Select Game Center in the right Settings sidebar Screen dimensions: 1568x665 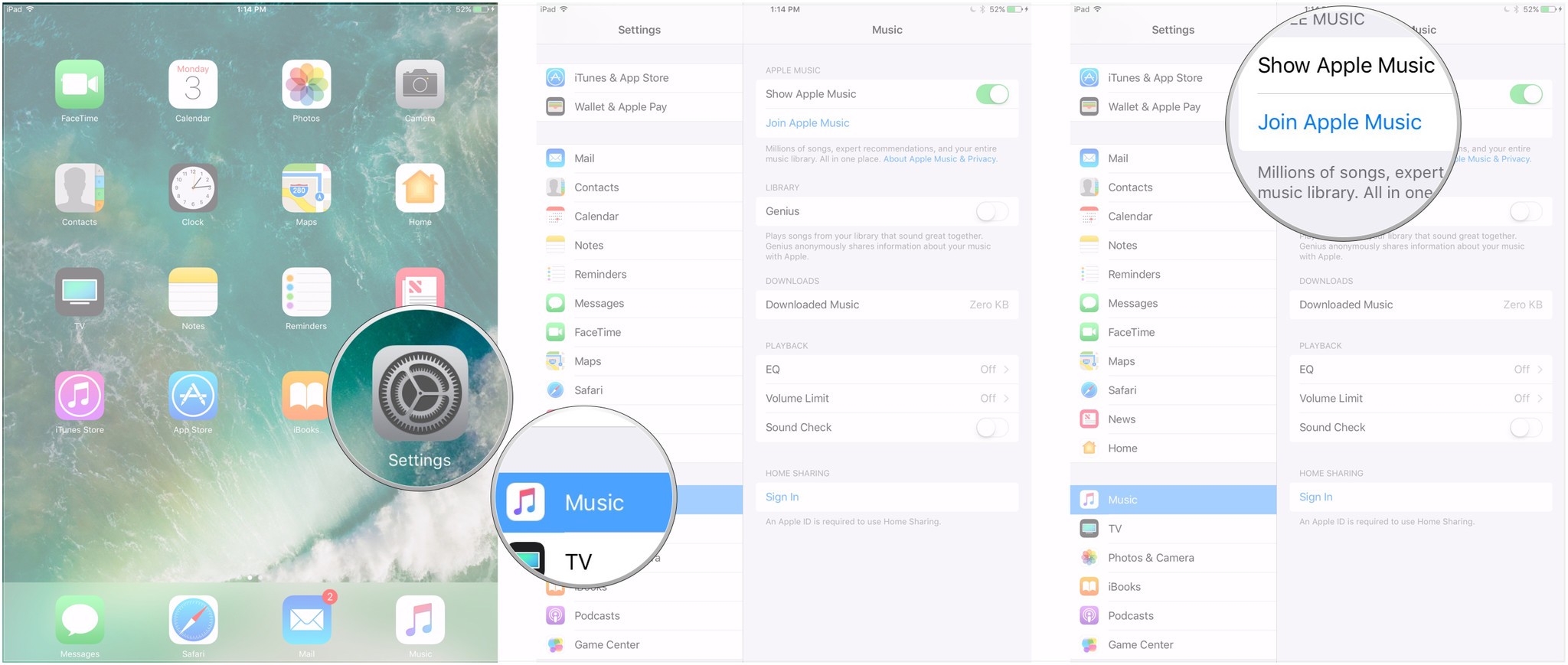[1173, 644]
